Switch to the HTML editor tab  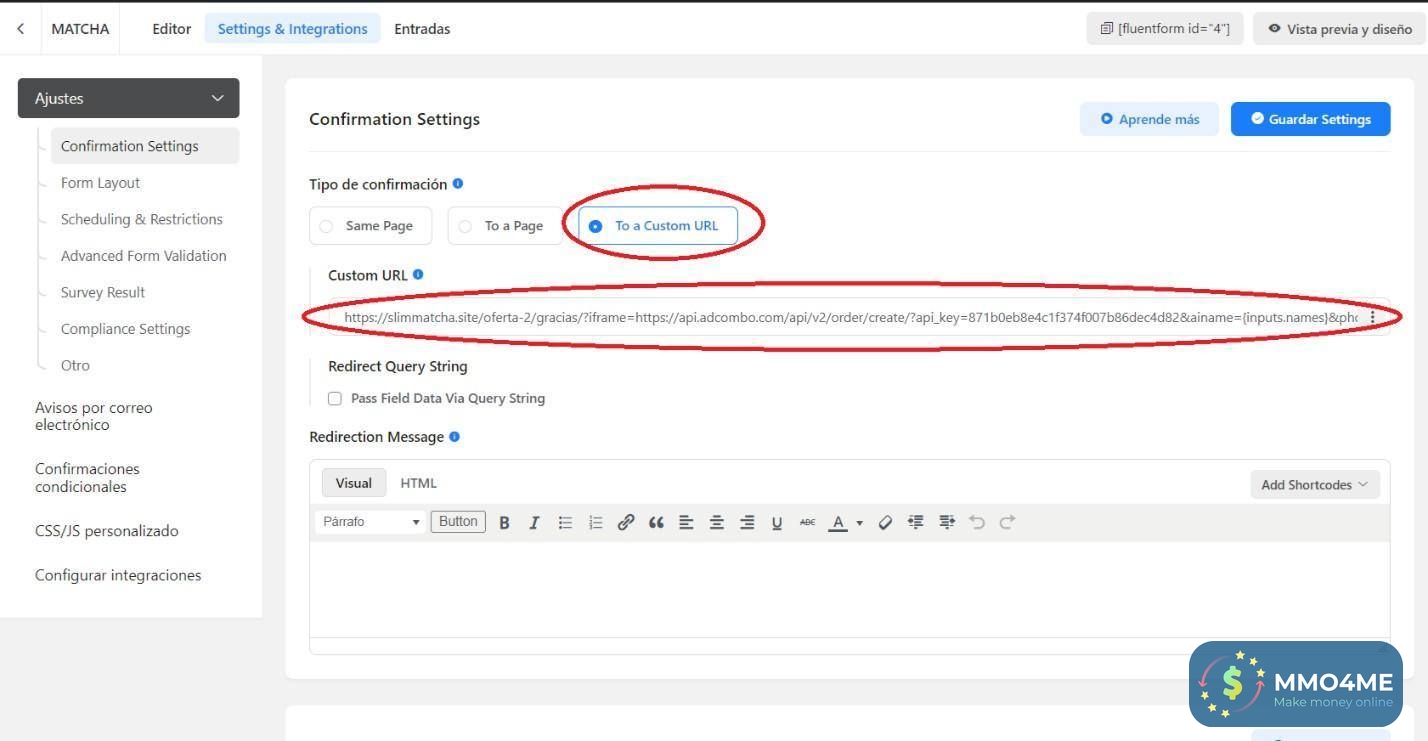[x=418, y=483]
